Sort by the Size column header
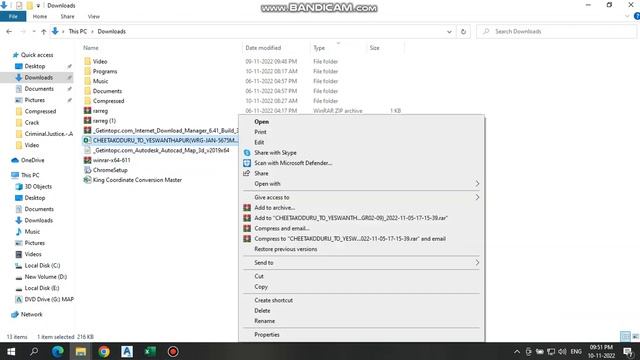 (x=374, y=48)
